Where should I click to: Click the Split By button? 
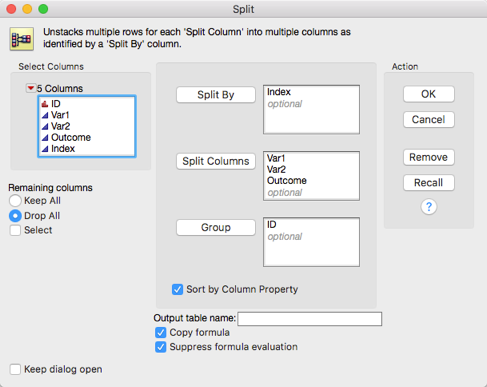[216, 95]
